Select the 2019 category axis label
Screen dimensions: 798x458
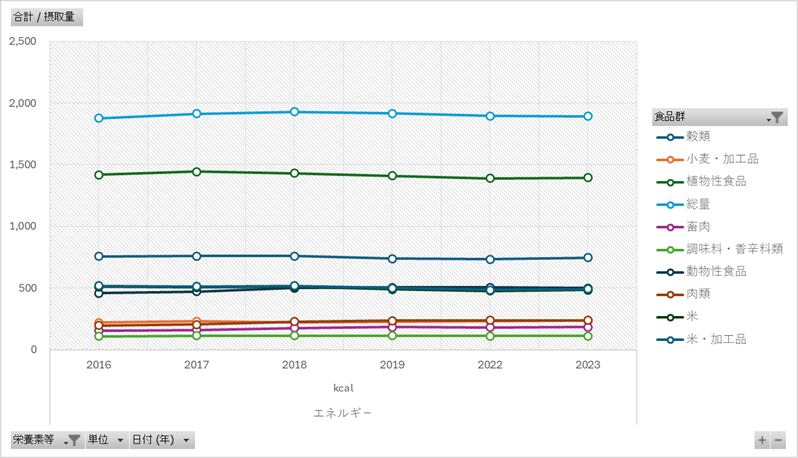[x=392, y=365]
